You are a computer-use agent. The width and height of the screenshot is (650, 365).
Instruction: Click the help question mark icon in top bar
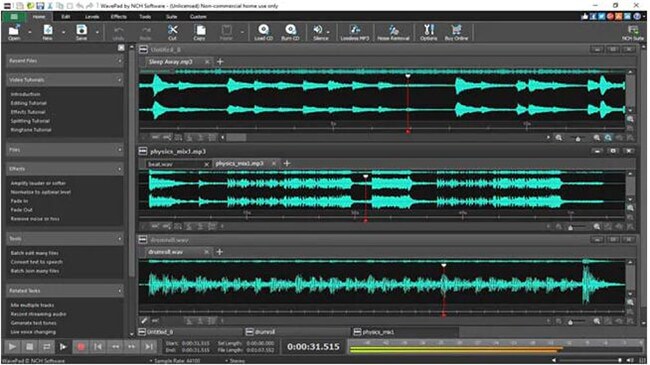click(x=637, y=17)
